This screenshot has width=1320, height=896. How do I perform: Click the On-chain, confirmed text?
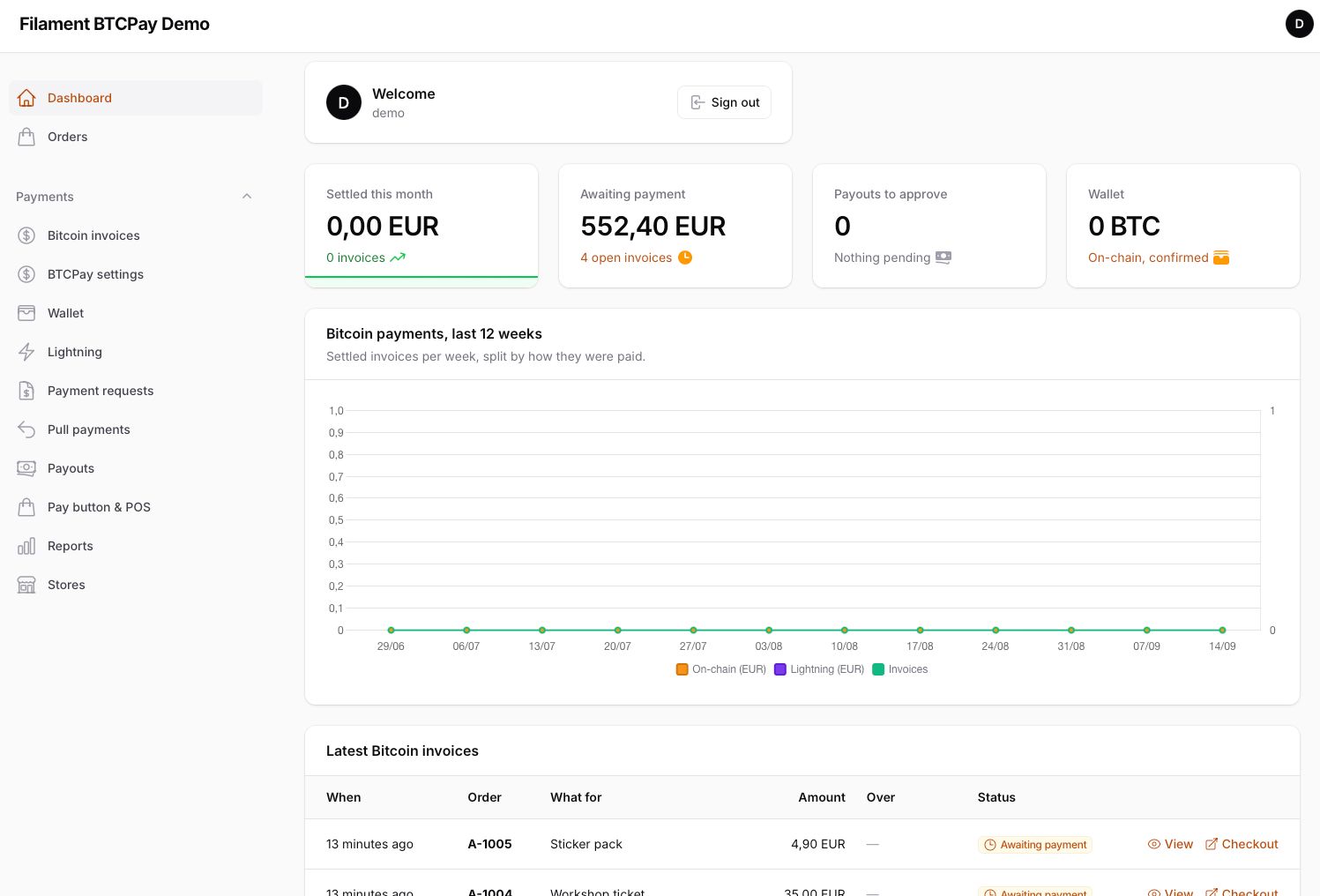coord(1148,258)
